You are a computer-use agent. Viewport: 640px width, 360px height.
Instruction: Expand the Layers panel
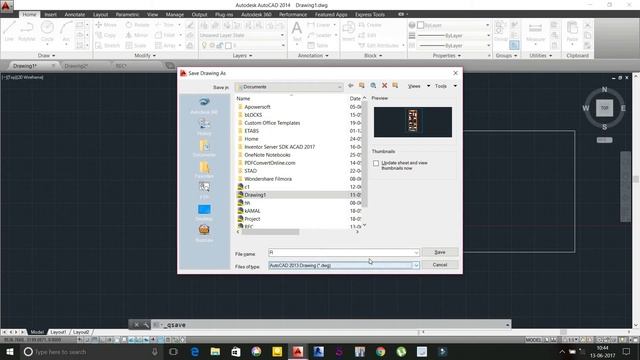click(242, 56)
